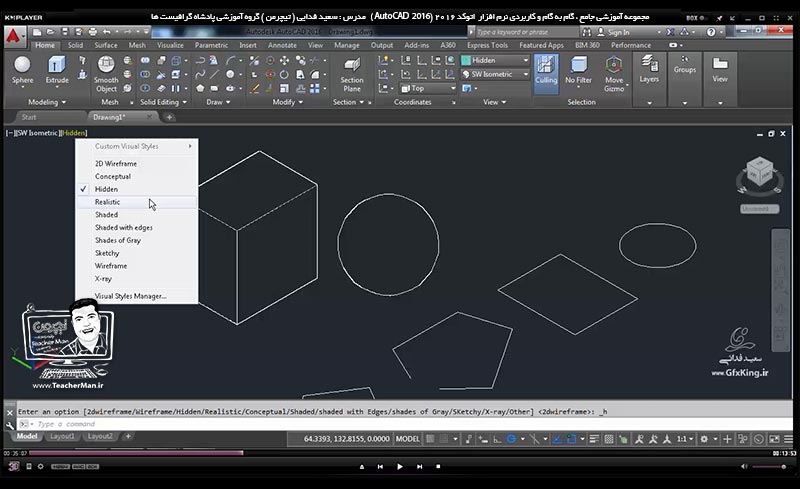Adjust the KMPlayer volume slider
800x489 pixels.
click(768, 467)
